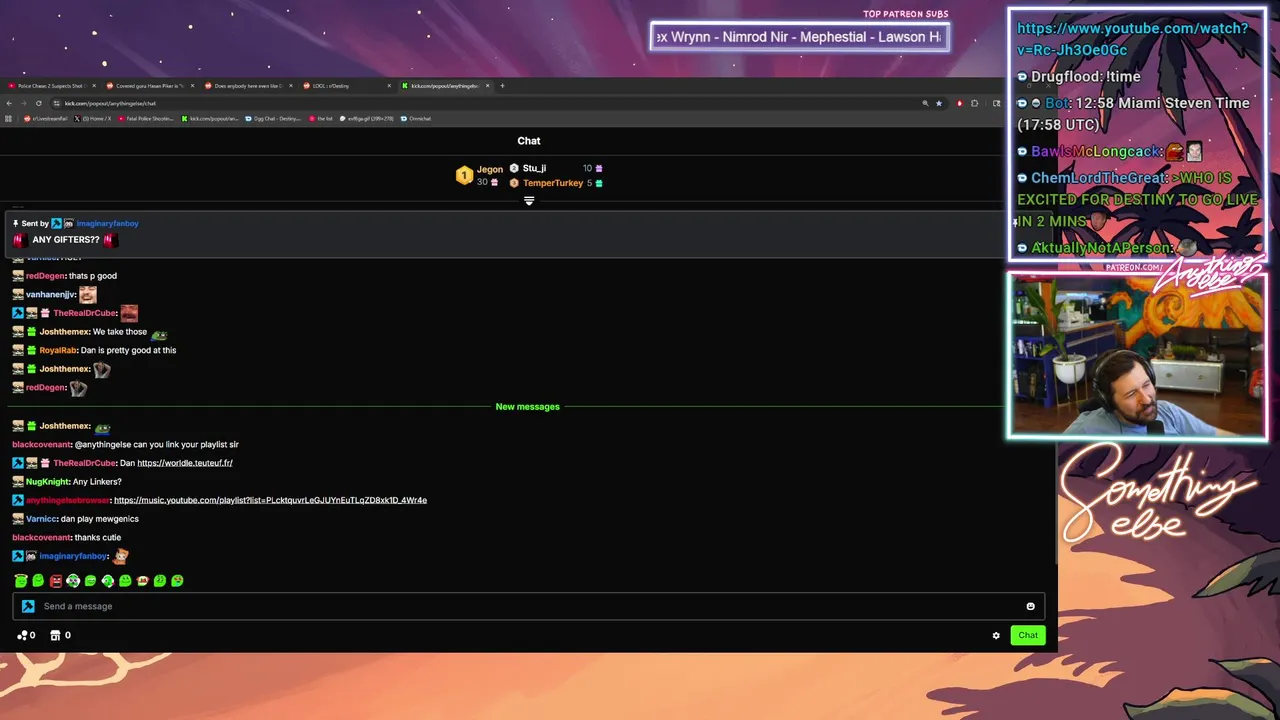Click the browser forward arrow
This screenshot has height=720, width=1280.
coord(23,103)
